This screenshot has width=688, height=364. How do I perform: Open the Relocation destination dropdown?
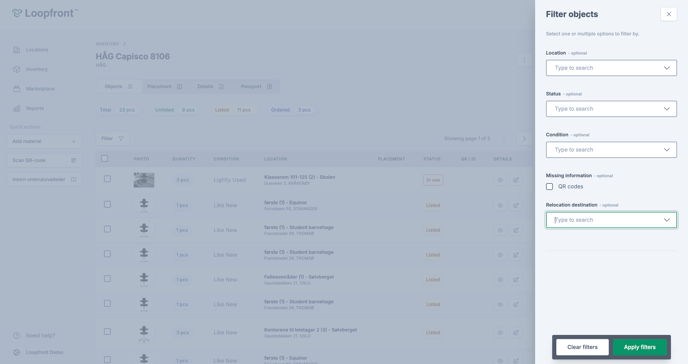coord(611,220)
